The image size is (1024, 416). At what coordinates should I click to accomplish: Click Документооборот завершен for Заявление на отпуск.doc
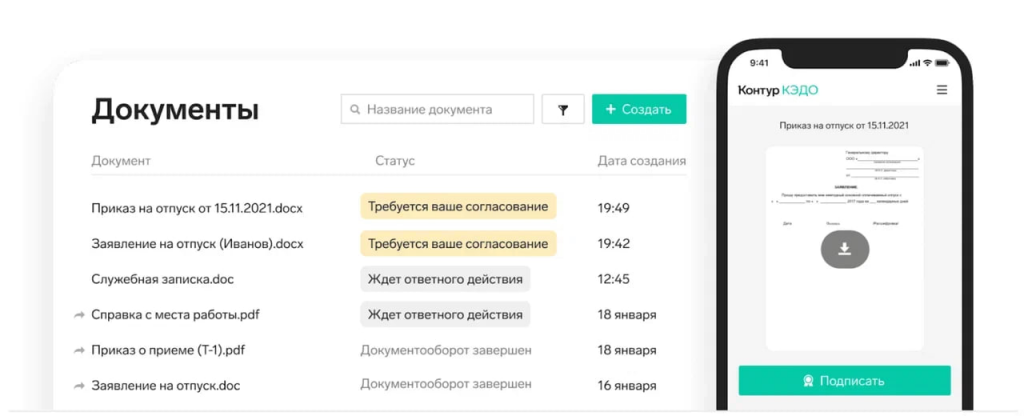point(446,383)
